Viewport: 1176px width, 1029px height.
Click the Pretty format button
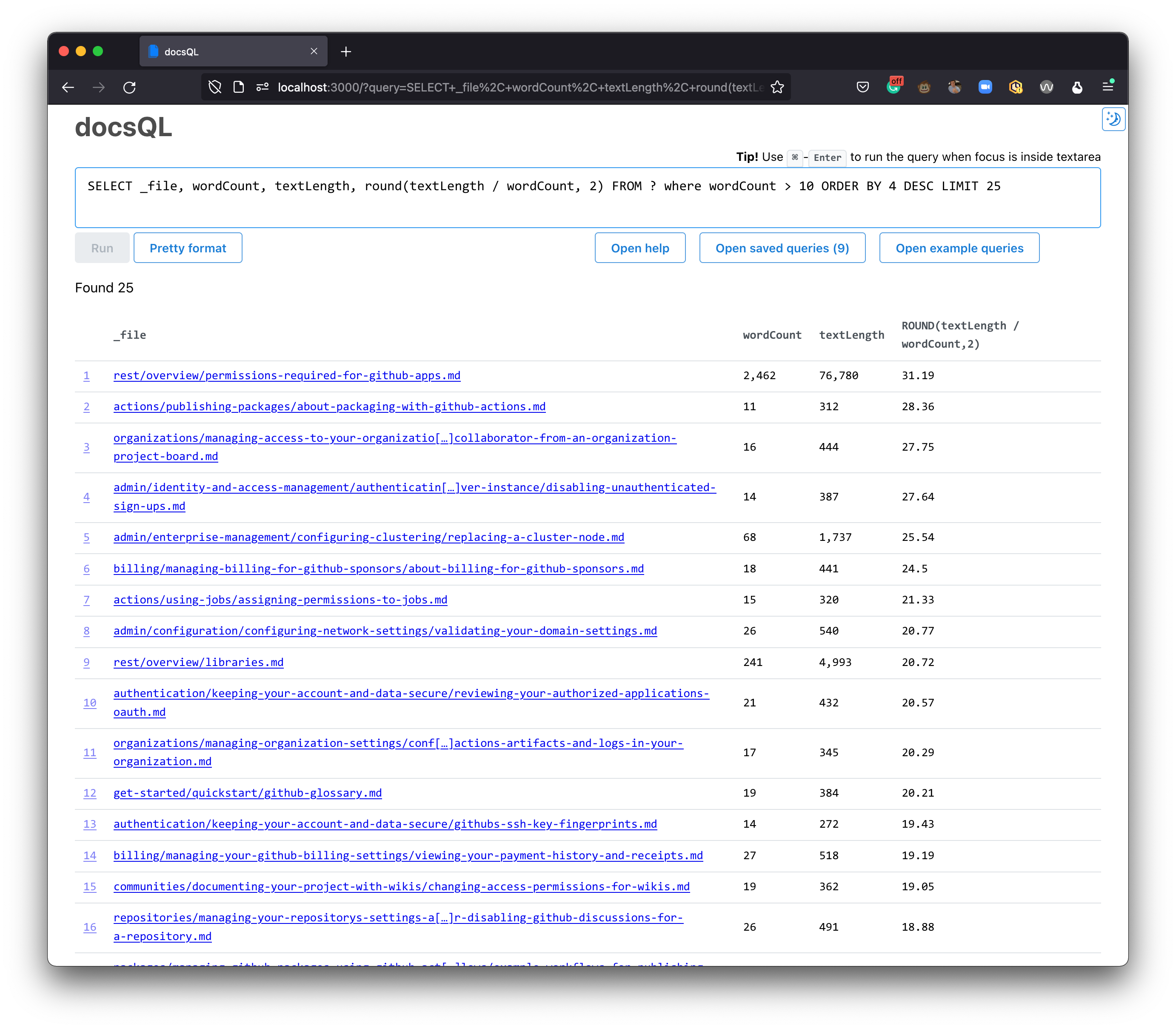tap(188, 248)
